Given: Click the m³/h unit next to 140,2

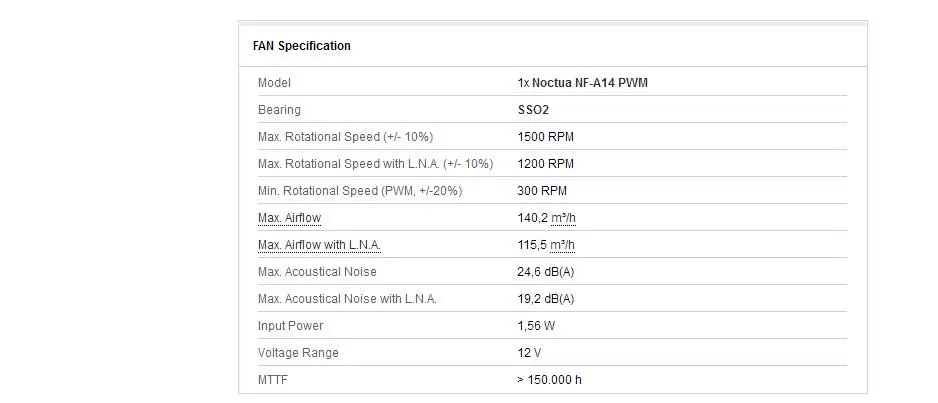Looking at the screenshot, I should click(563, 218).
